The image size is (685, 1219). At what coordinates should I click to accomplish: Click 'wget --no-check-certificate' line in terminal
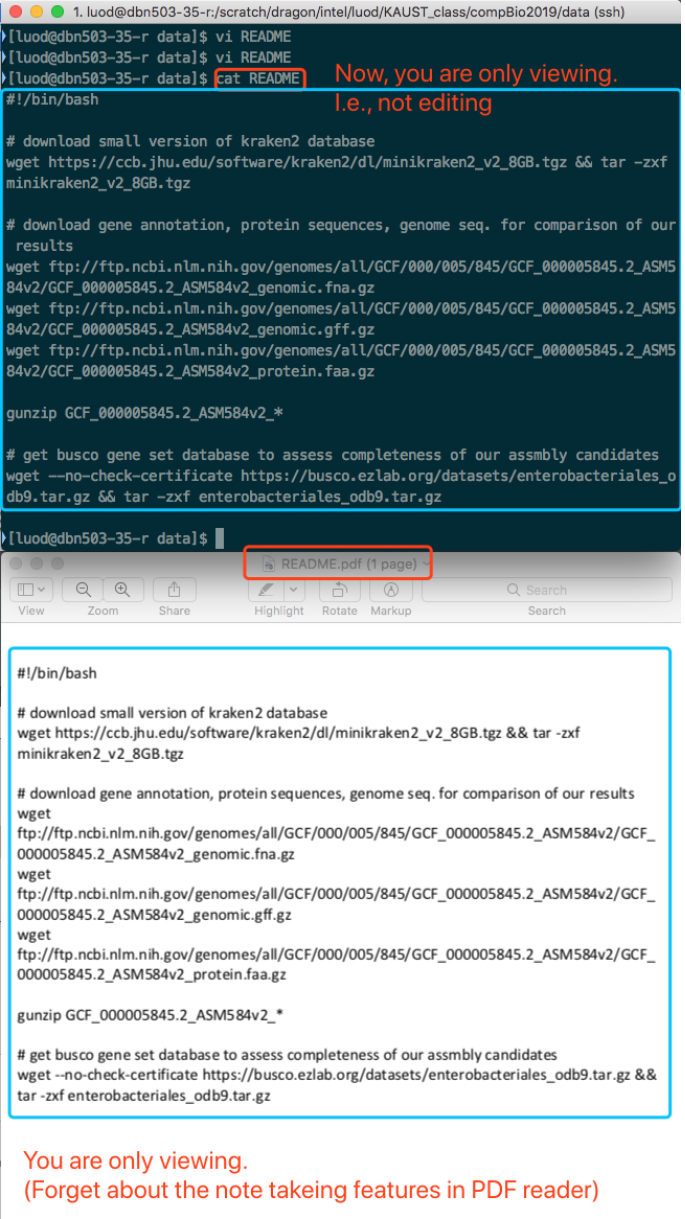click(x=340, y=475)
